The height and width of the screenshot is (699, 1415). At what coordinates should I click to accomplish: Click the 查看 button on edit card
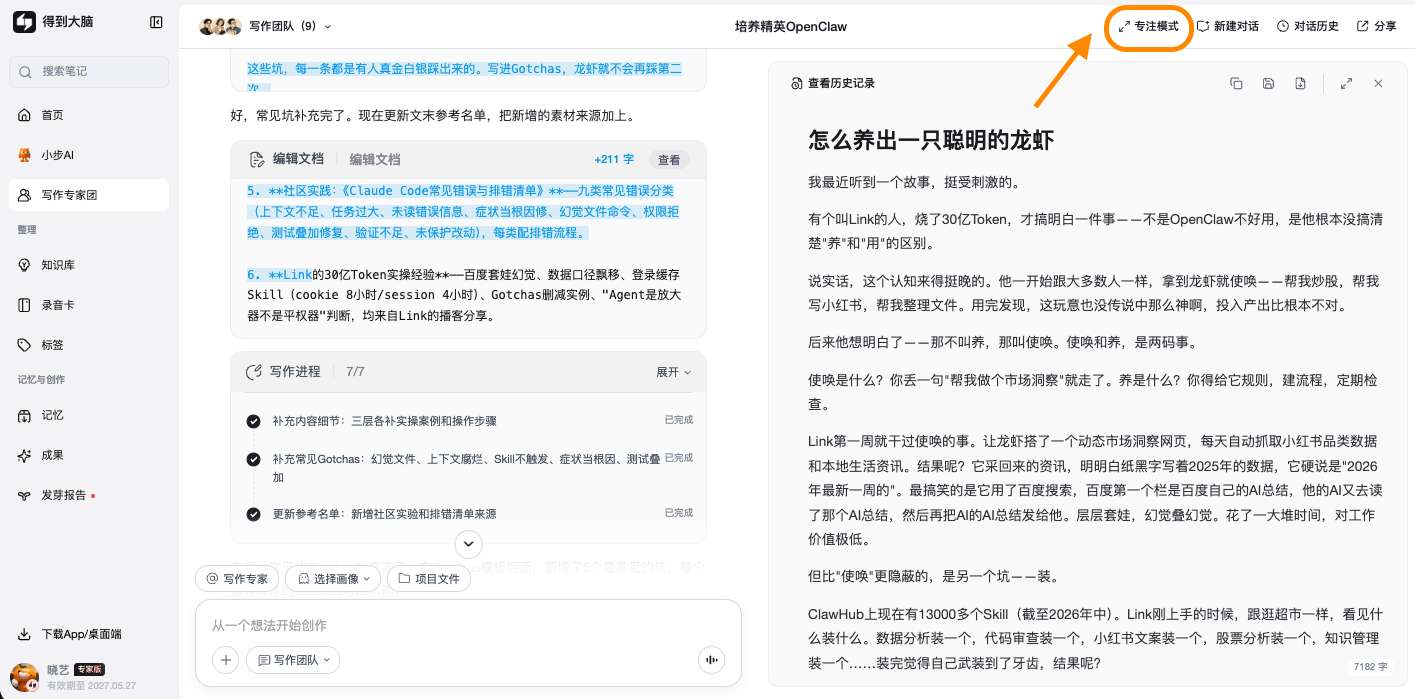point(669,160)
